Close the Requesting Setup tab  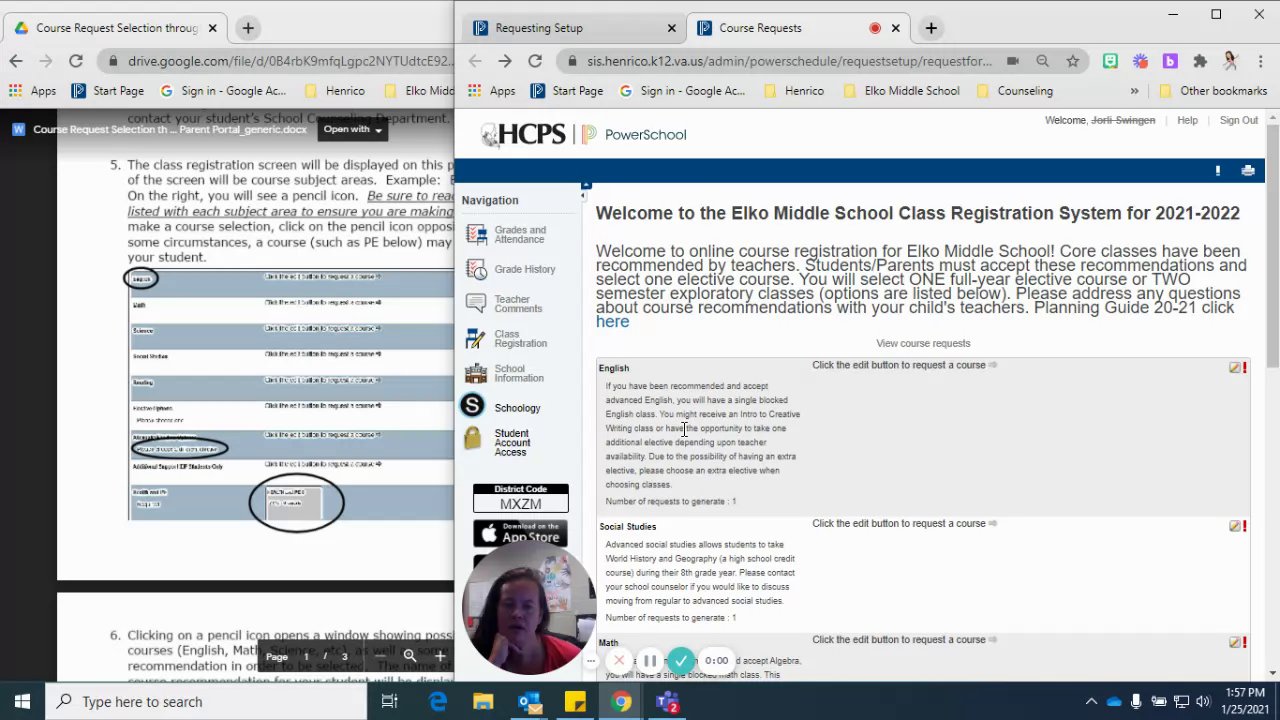coord(672,28)
